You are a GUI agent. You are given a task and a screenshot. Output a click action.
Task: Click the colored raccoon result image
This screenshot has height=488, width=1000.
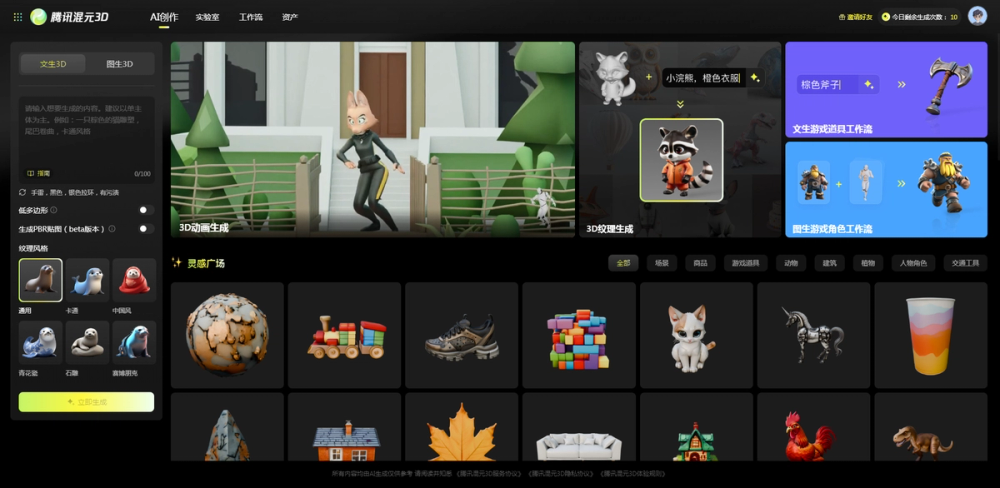pyautogui.click(x=681, y=160)
